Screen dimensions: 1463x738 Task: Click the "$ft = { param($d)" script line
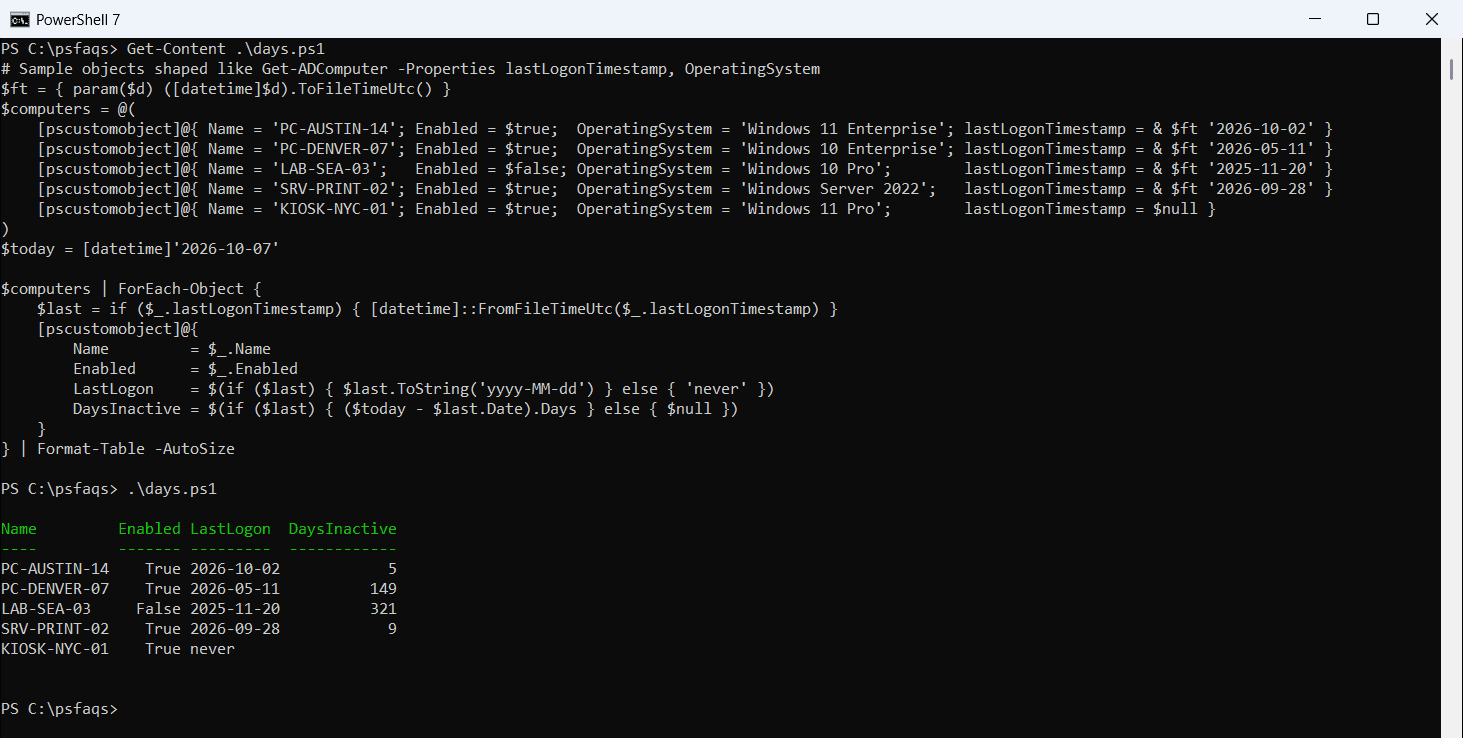(226, 89)
